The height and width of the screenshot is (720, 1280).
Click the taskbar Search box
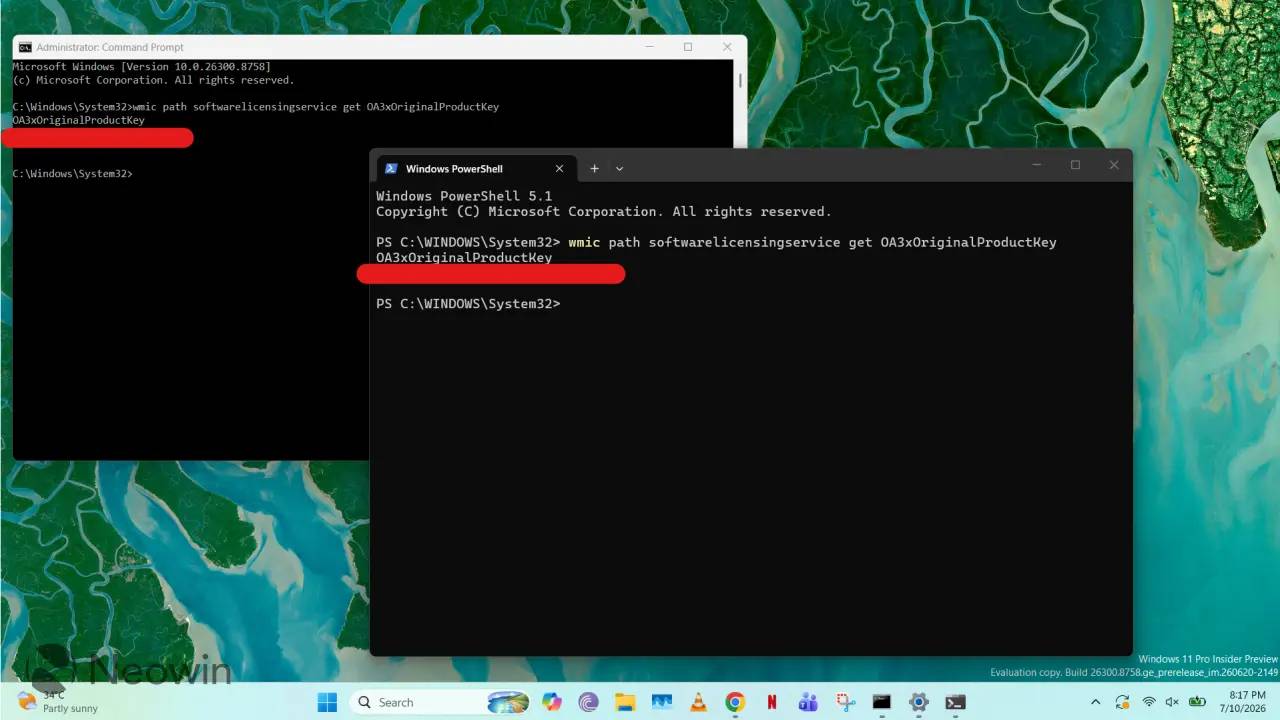tap(441, 702)
